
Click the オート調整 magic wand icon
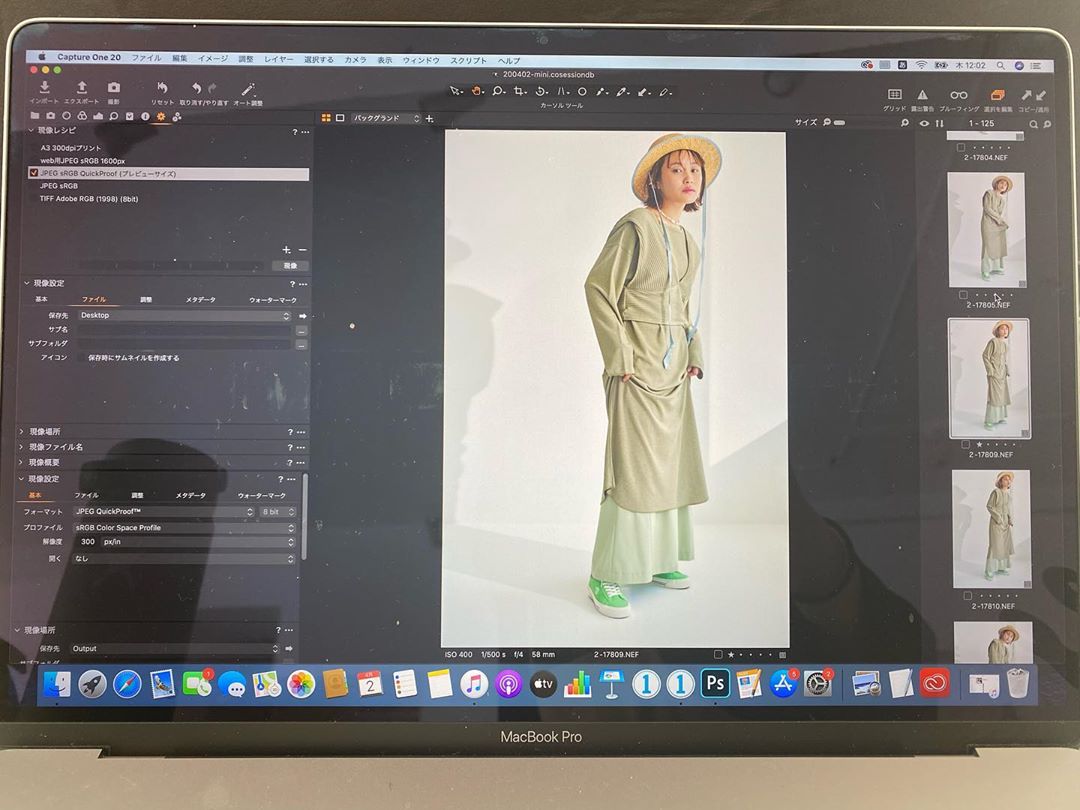point(248,89)
